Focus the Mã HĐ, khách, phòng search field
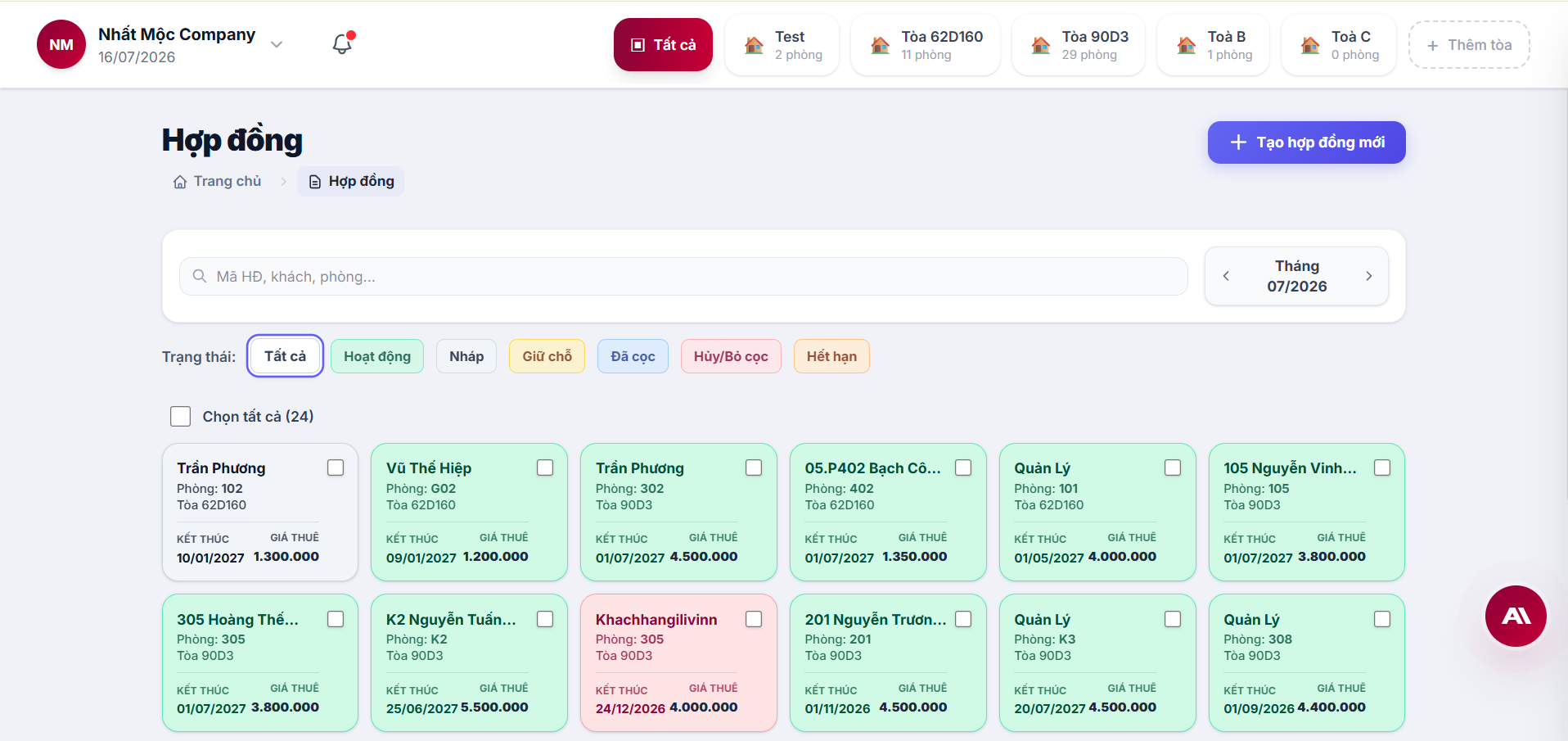This screenshot has width=1568, height=741. (683, 277)
